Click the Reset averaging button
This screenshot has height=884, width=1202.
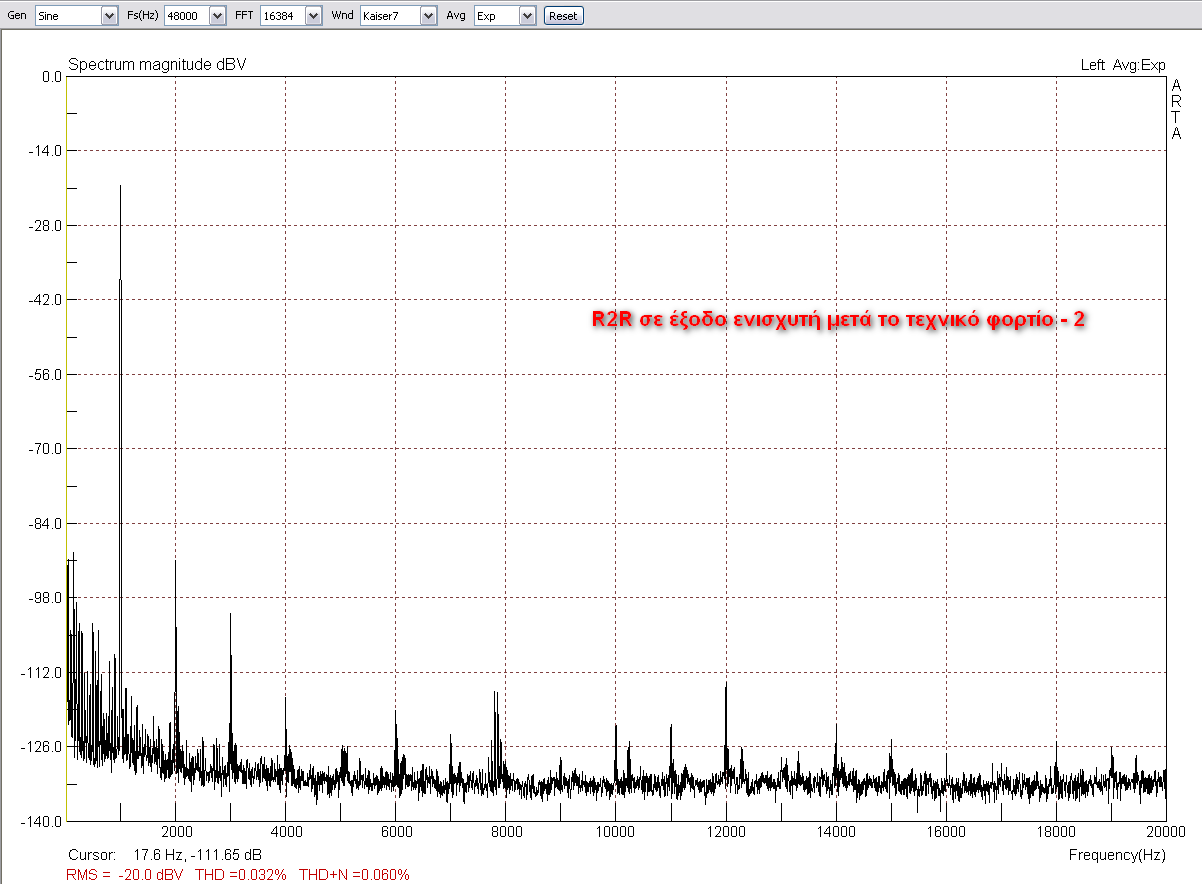[563, 15]
